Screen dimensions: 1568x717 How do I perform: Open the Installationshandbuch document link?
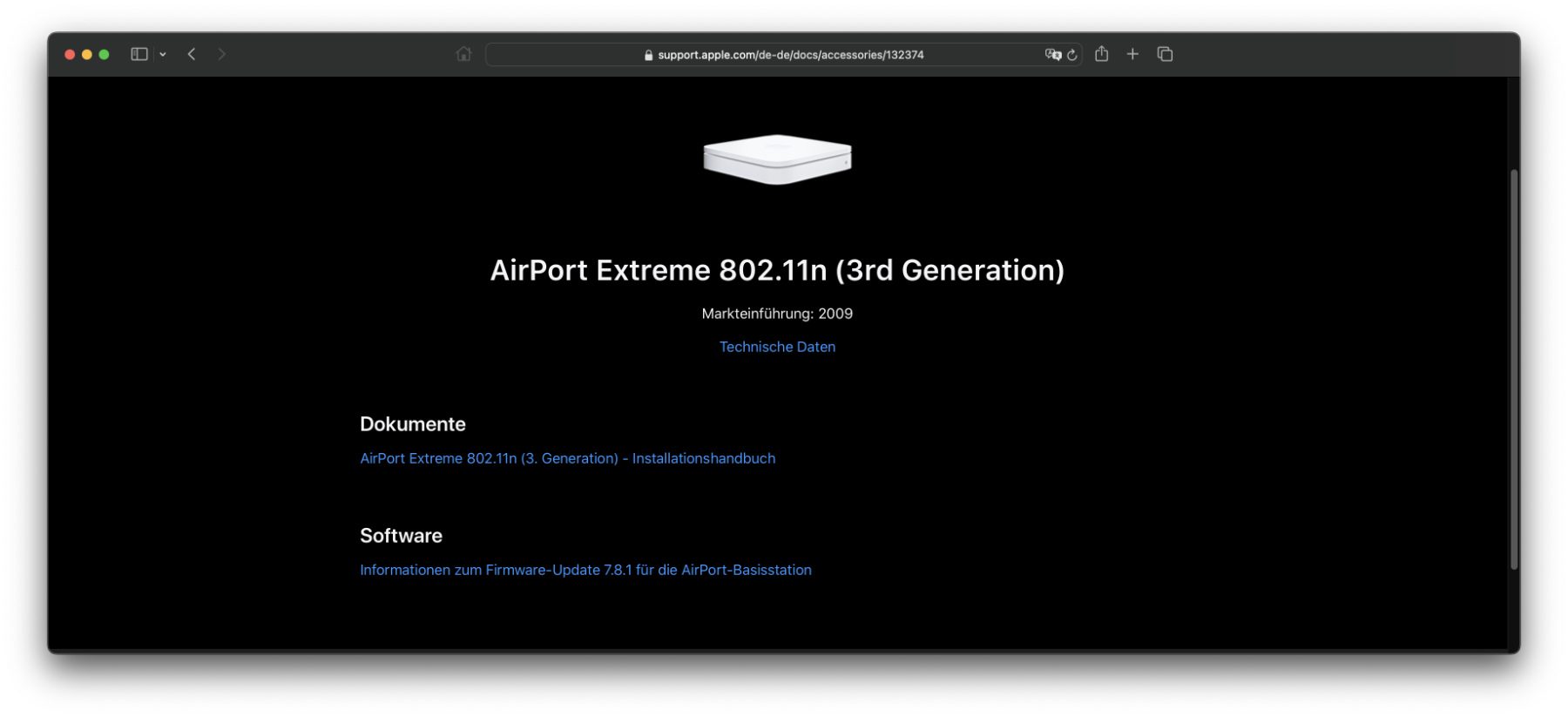coord(567,458)
